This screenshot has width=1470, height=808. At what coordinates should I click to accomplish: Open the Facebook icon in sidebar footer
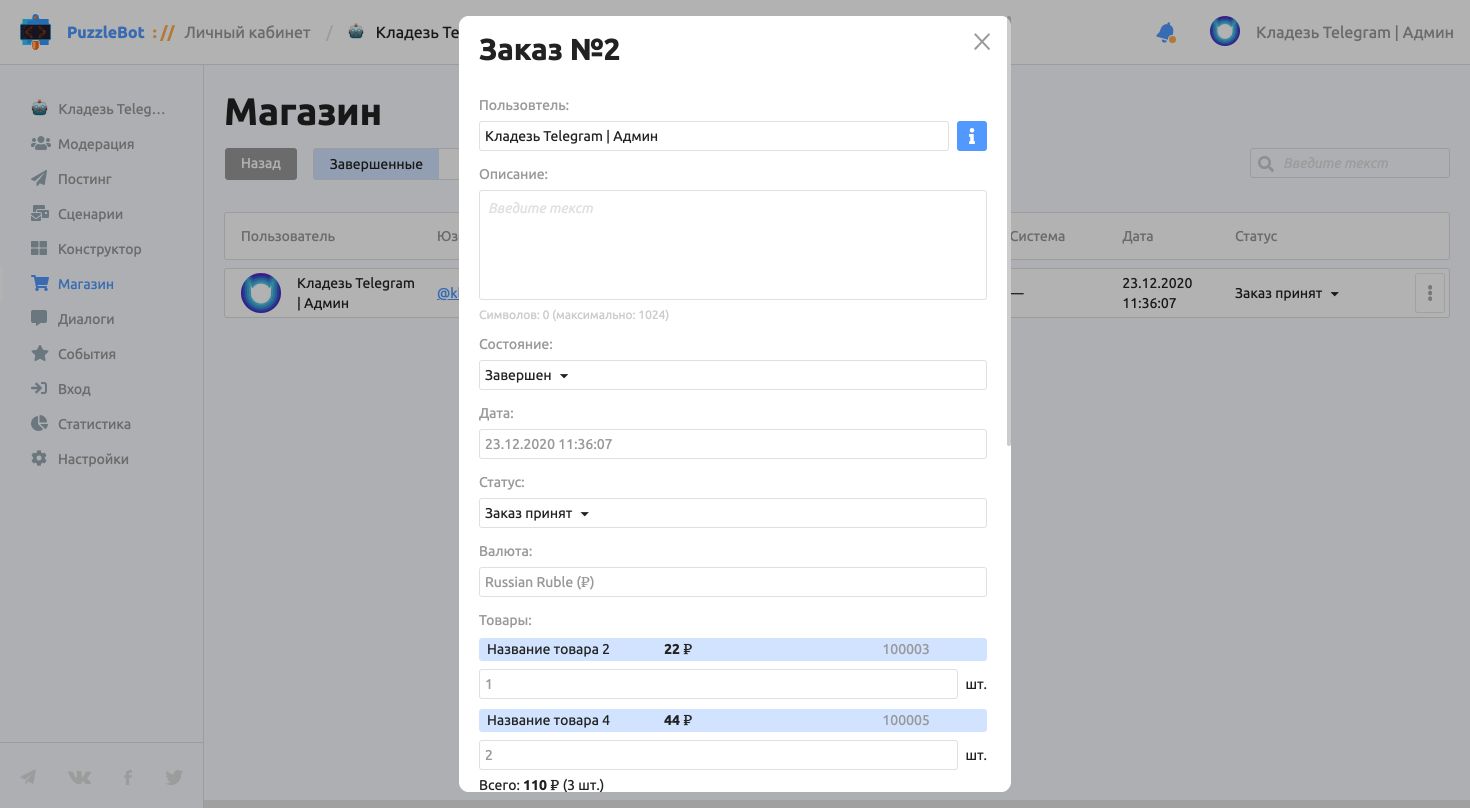pos(128,777)
